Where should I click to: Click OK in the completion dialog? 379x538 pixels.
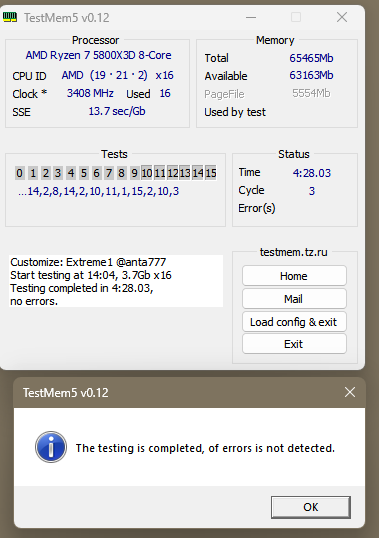[x=311, y=507]
